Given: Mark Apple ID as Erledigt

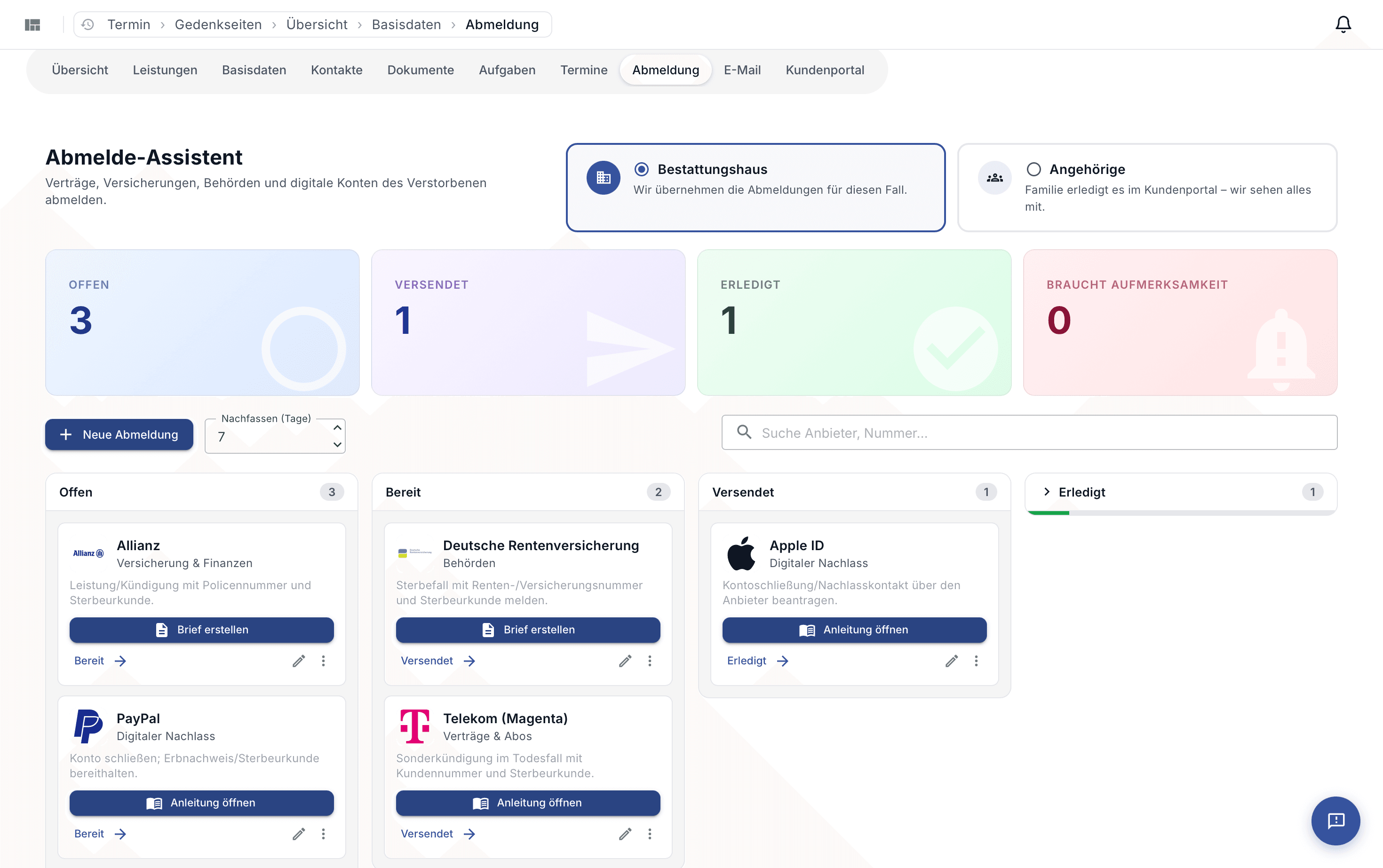Looking at the screenshot, I should (x=757, y=661).
